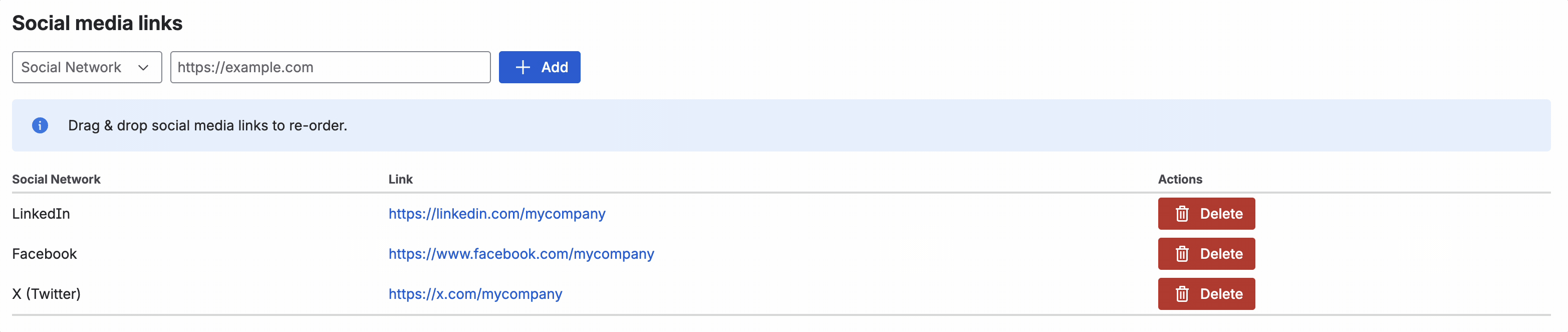Delete the Facebook entry
The image size is (1568, 332).
coord(1206,254)
